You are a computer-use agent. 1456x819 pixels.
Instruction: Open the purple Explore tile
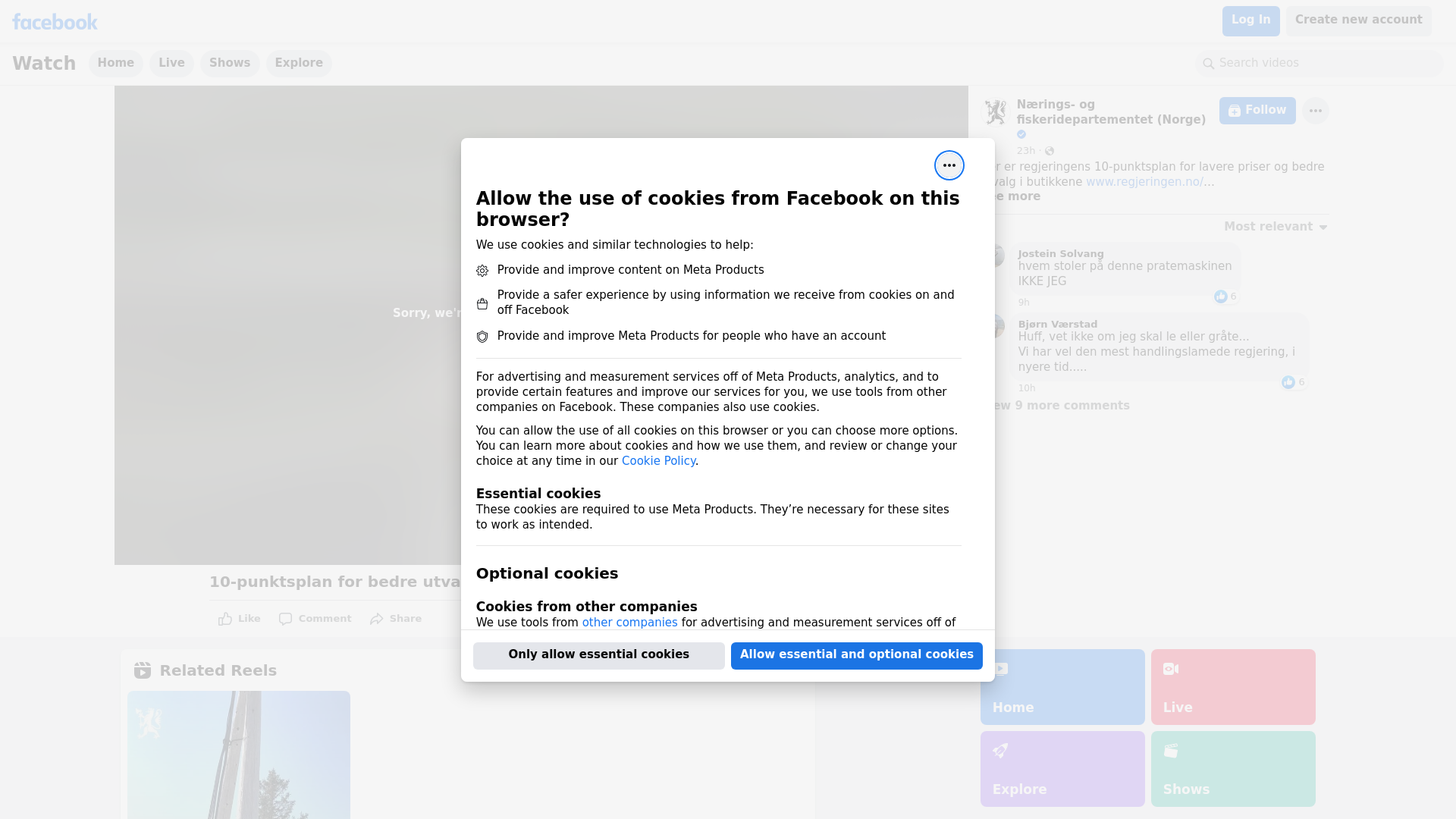point(1062,769)
